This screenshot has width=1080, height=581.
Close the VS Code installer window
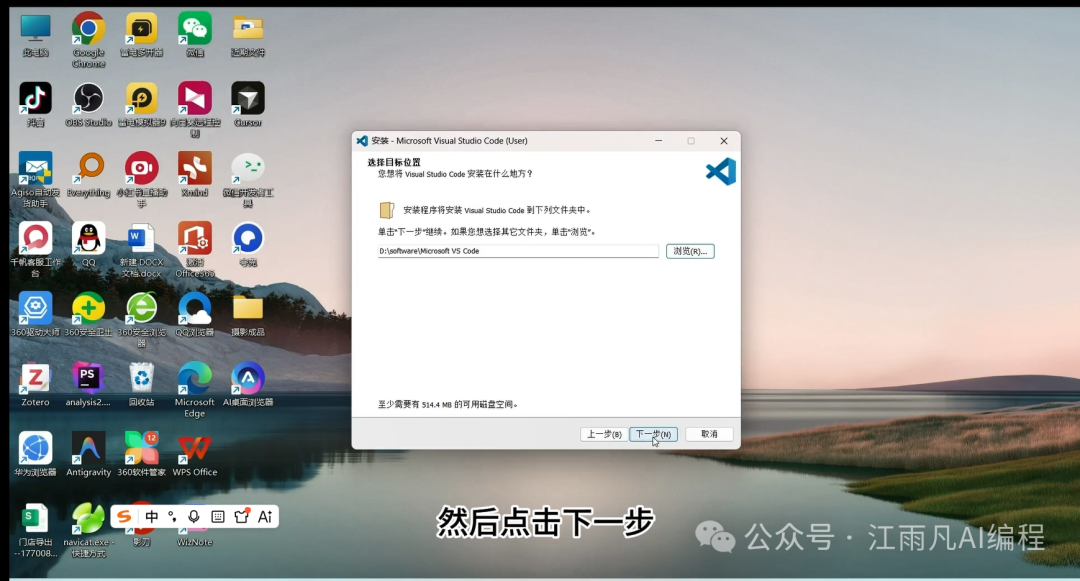point(723,141)
